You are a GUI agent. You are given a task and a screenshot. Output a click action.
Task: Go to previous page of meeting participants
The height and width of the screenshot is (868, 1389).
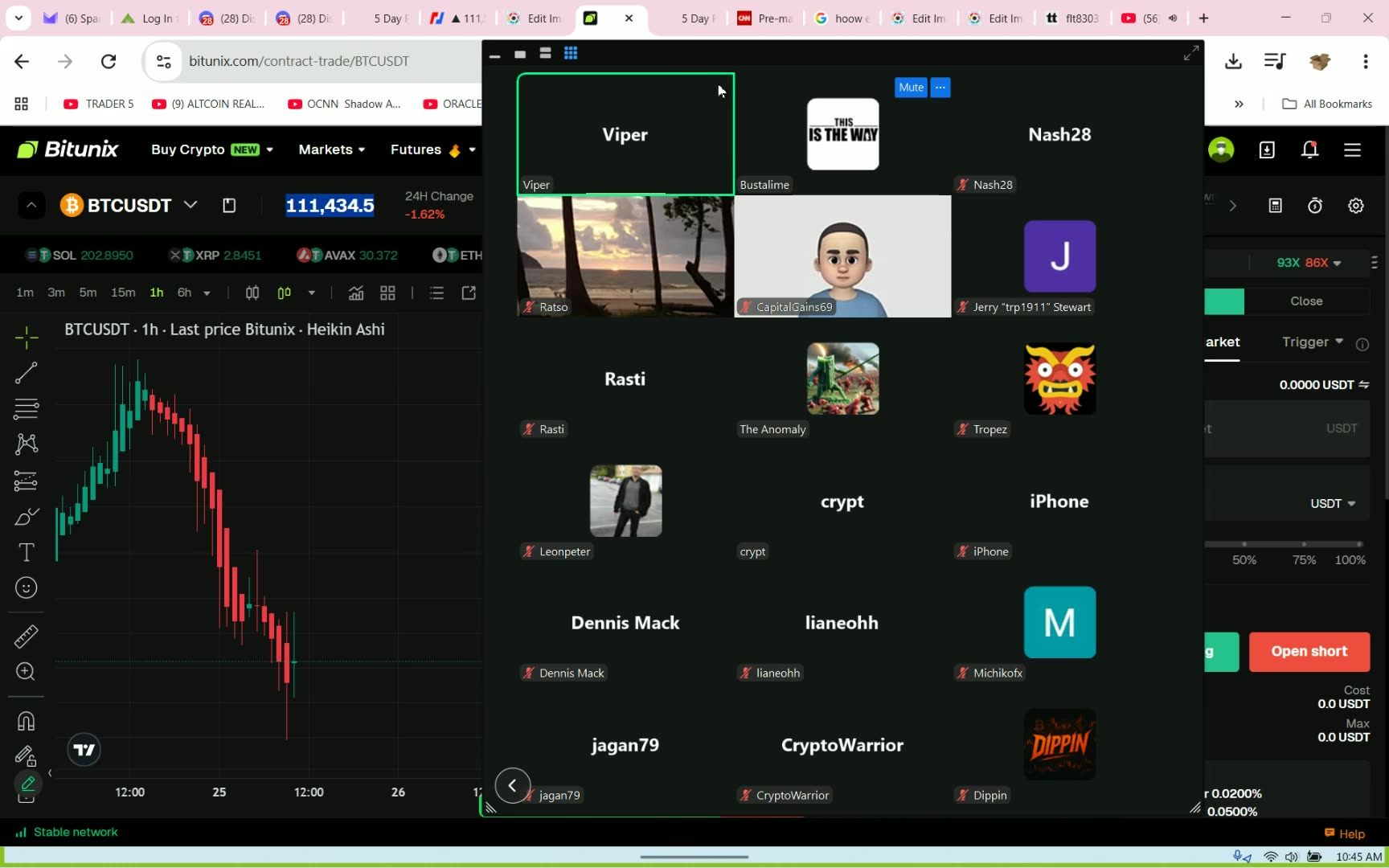click(512, 785)
